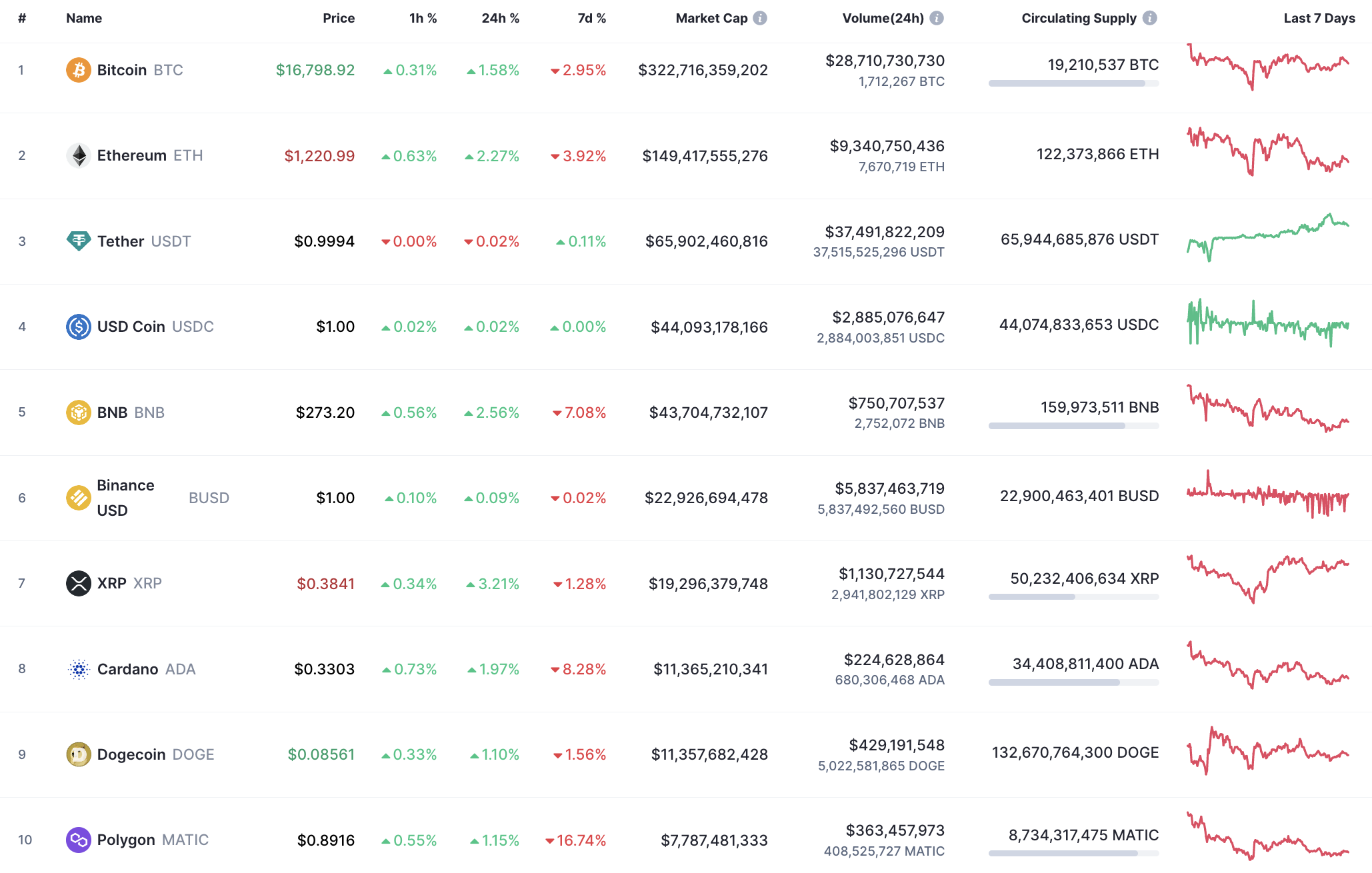Viewport: 1372px width, 873px height.
Task: Click the Binance USD logo icon
Action: (79, 497)
